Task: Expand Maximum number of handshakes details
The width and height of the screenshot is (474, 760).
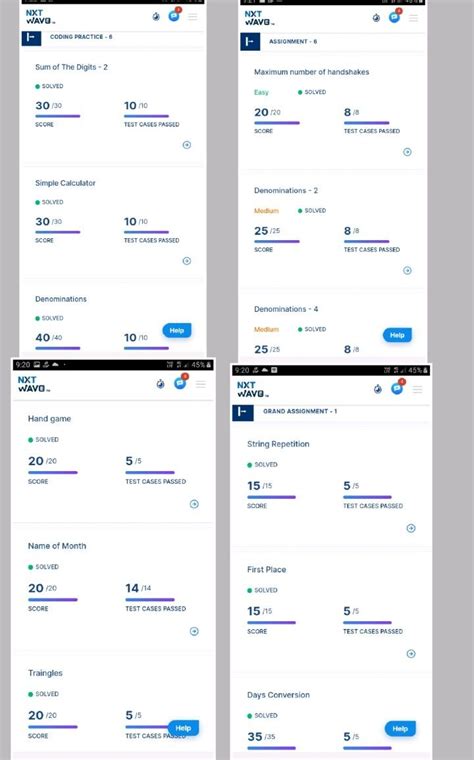Action: (407, 152)
